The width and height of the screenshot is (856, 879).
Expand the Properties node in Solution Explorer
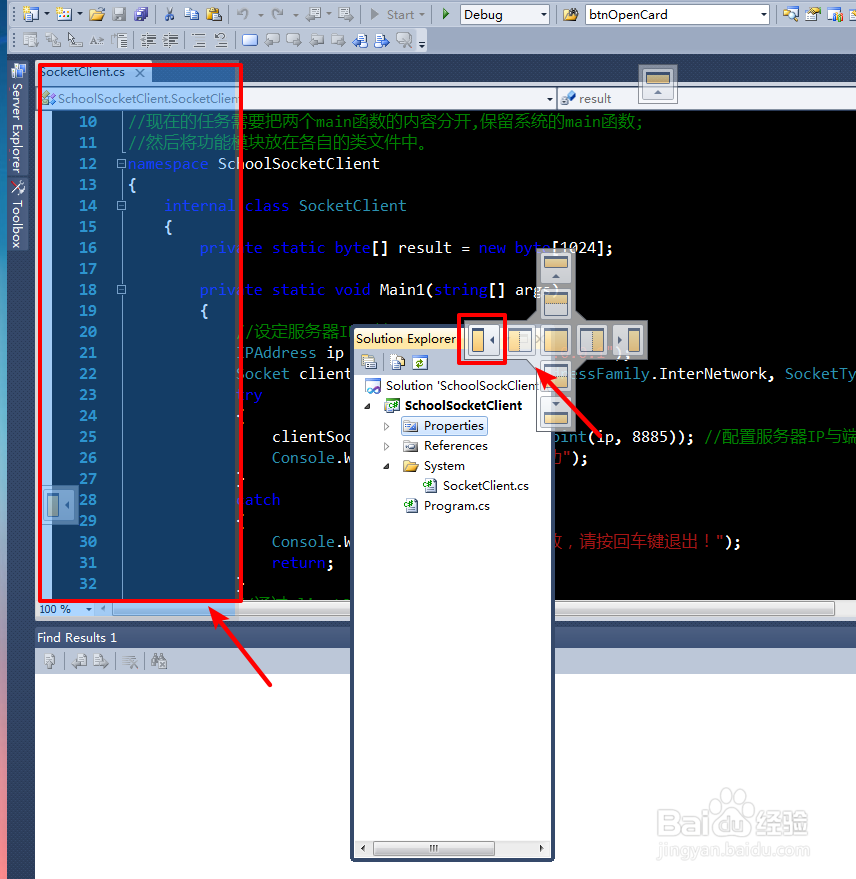(x=386, y=426)
